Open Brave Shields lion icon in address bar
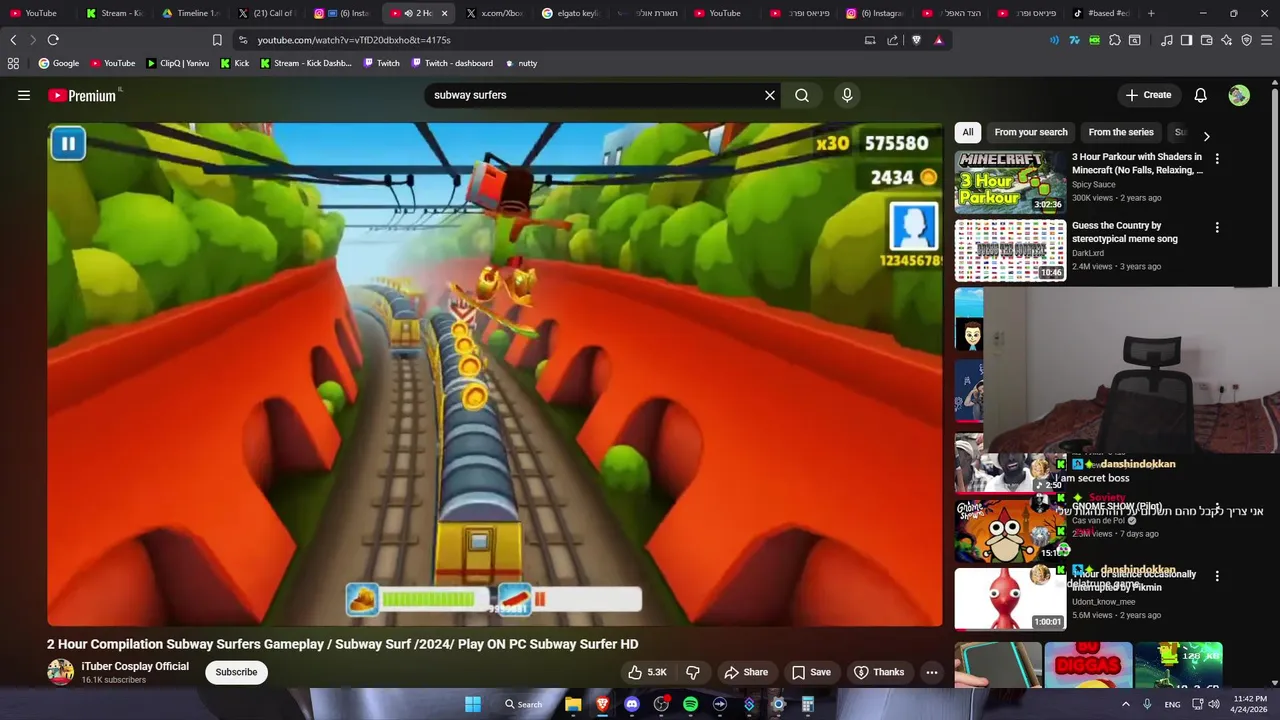1280x720 pixels. pos(916,40)
